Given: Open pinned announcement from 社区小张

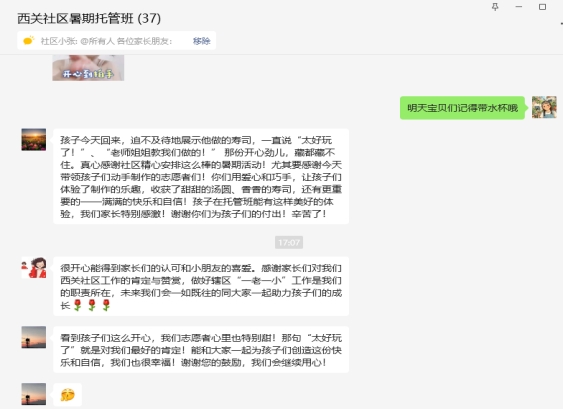Looking at the screenshot, I should click(x=106, y=41).
